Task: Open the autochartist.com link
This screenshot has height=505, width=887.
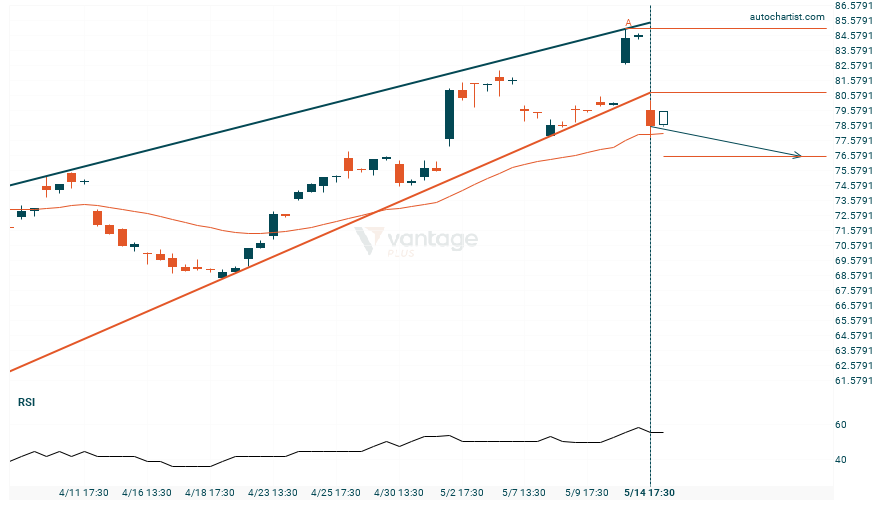Action: click(786, 17)
